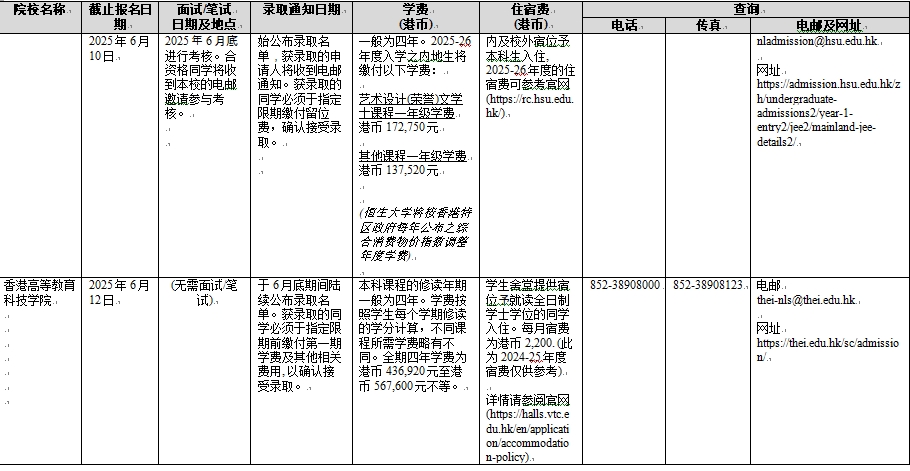
Task: Click the 学费(港币) column header
Action: 417,17
